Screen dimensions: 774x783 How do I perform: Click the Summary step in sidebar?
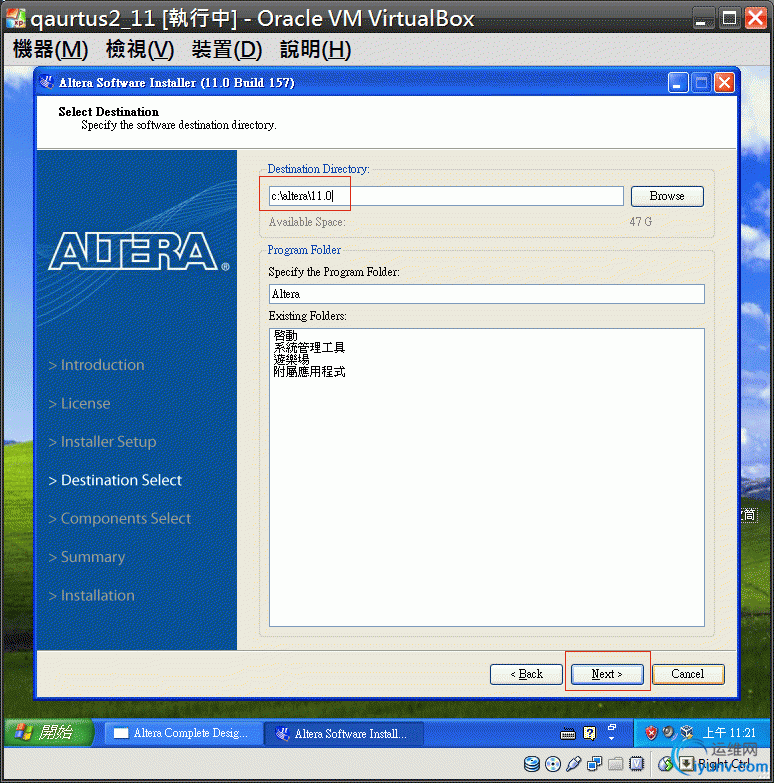coord(87,557)
